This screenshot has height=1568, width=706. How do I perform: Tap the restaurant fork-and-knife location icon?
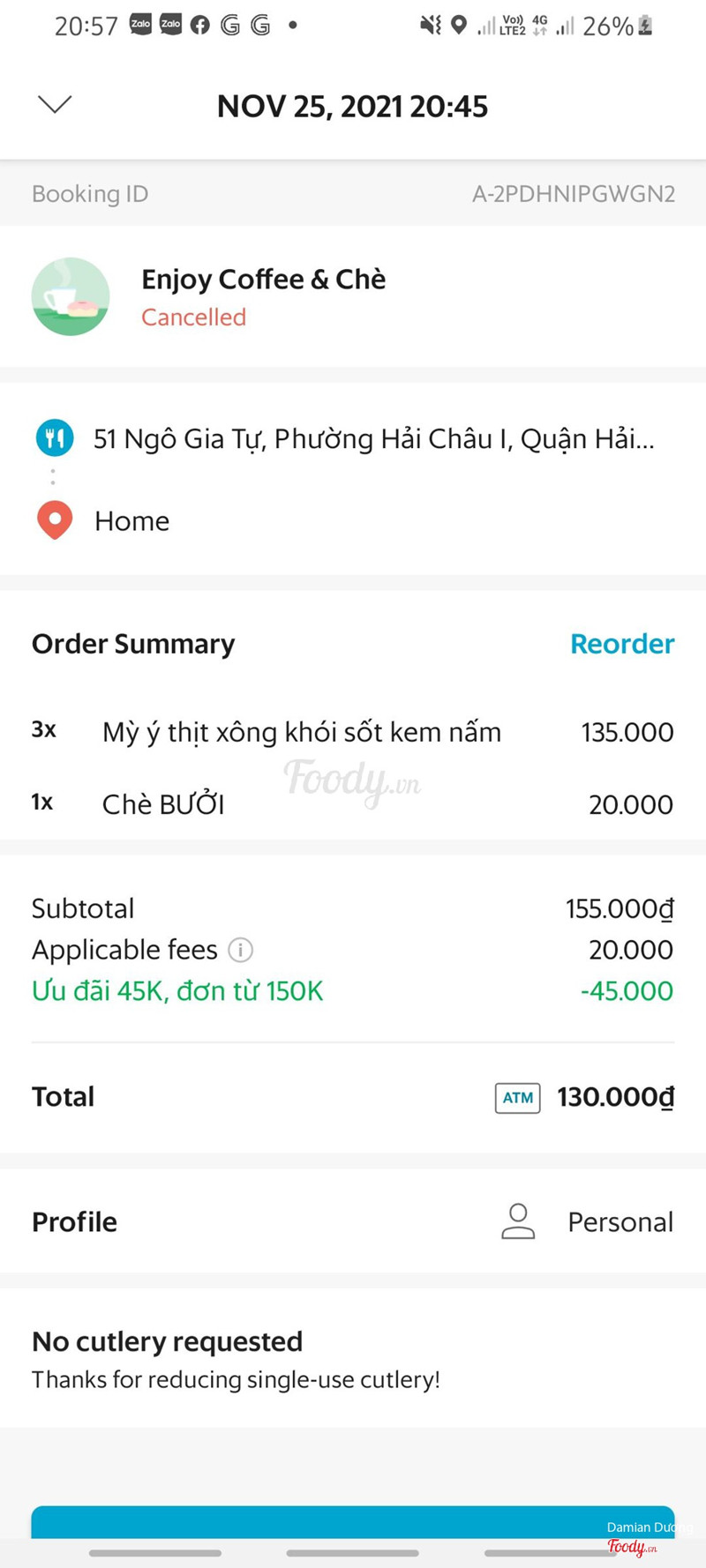pos(55,437)
